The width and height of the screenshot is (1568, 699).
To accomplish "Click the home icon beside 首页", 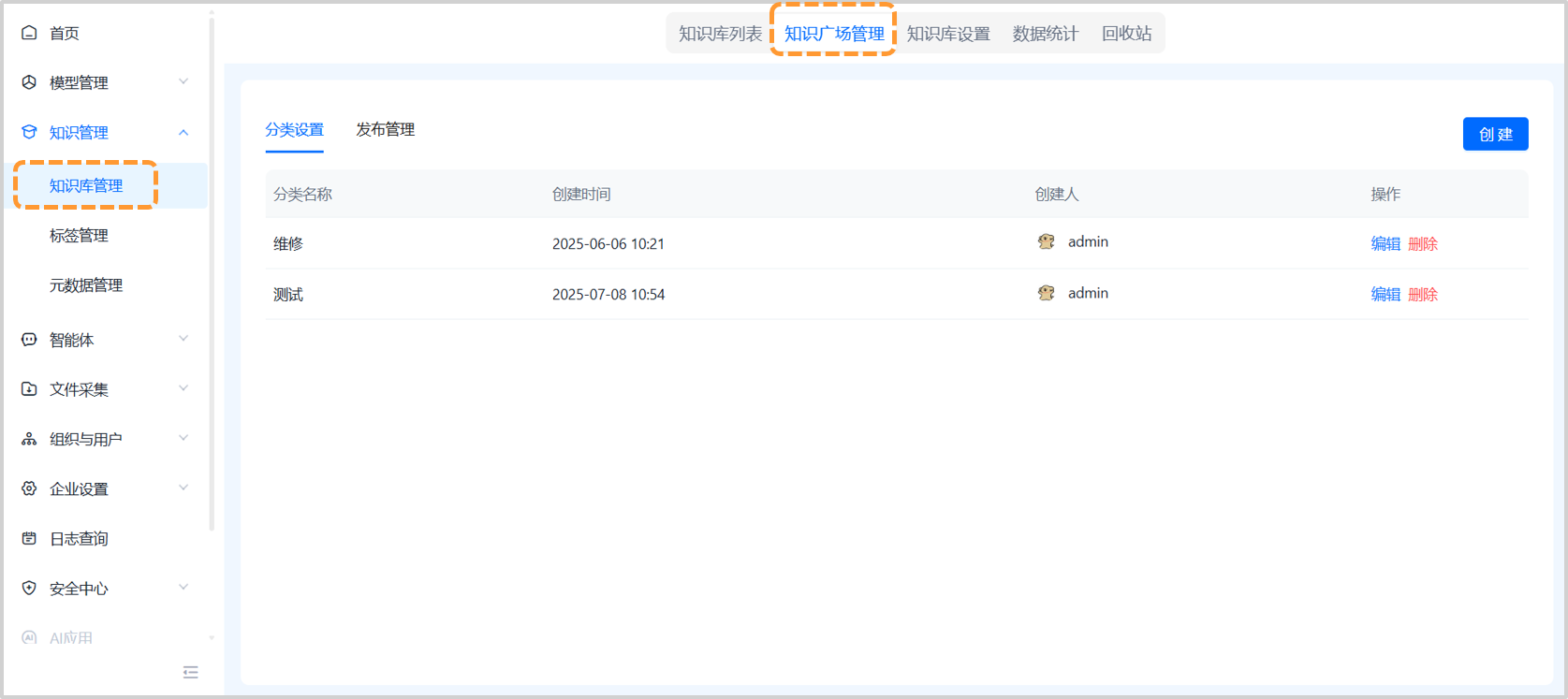I will coord(29,33).
